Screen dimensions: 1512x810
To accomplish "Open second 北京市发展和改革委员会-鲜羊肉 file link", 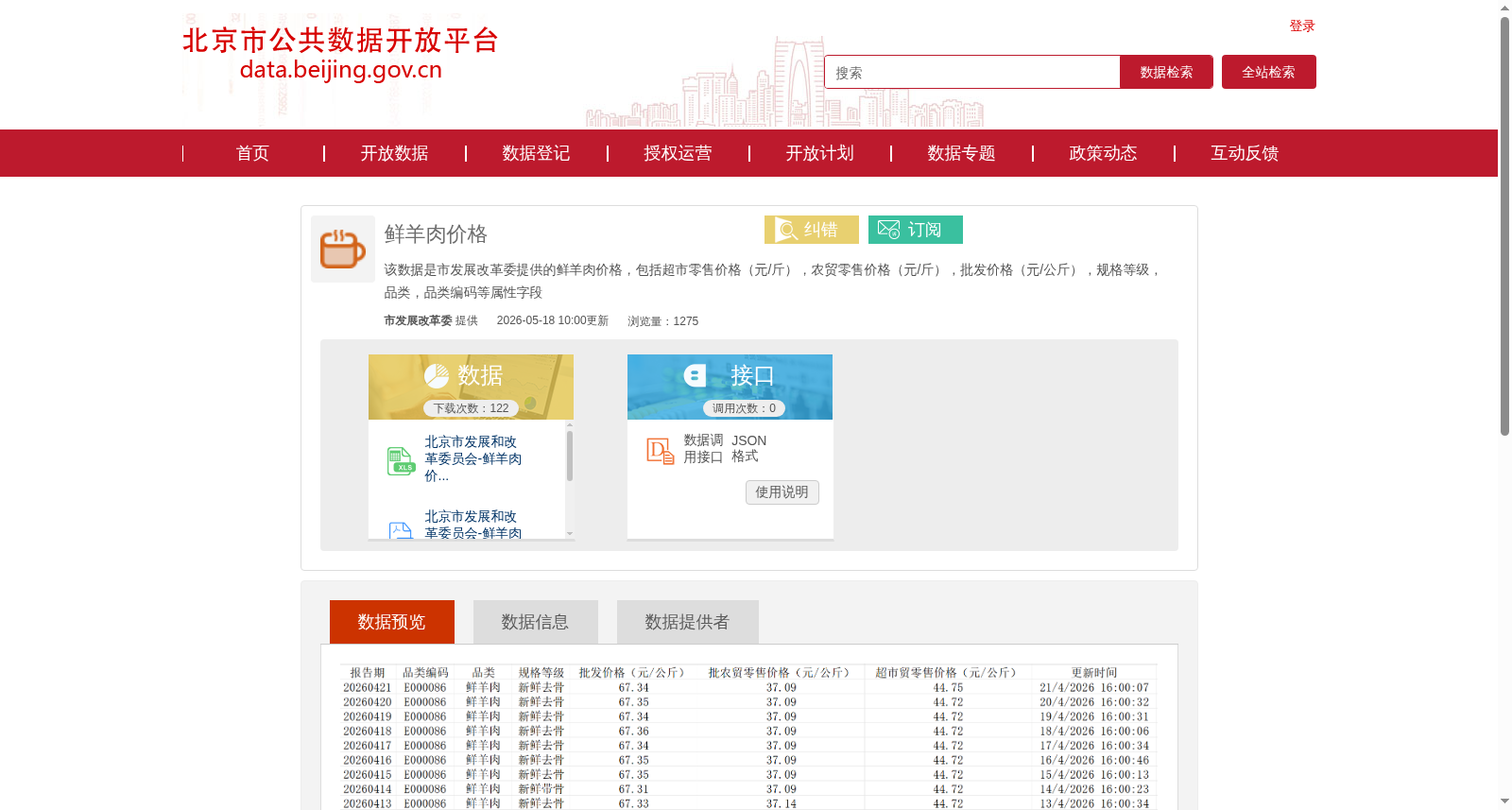I will [x=472, y=525].
